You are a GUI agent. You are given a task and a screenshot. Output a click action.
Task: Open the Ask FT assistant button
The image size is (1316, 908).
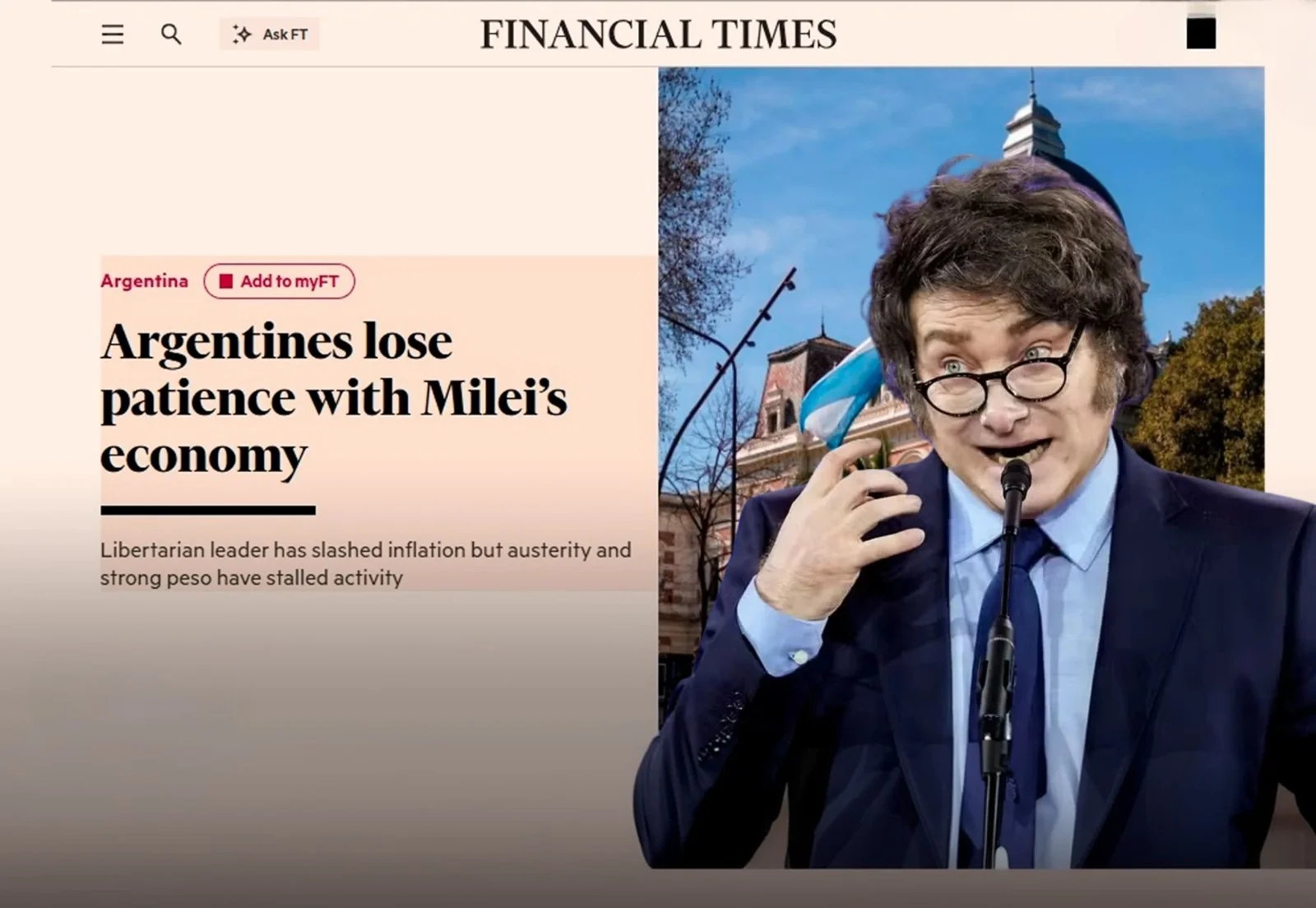tap(269, 34)
